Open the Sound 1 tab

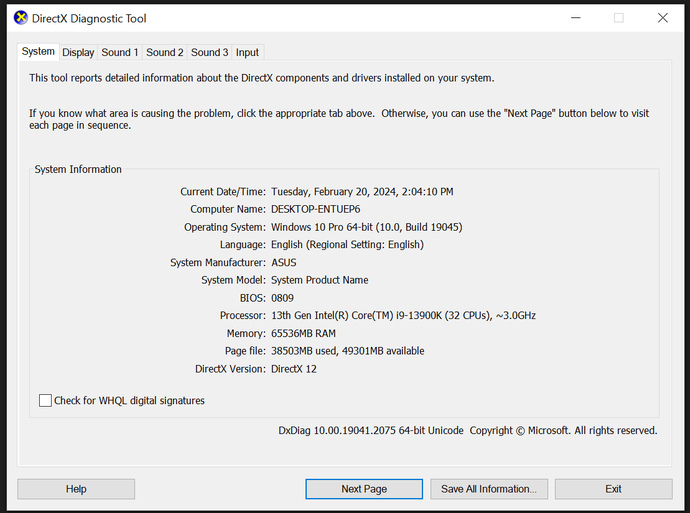[x=120, y=52]
